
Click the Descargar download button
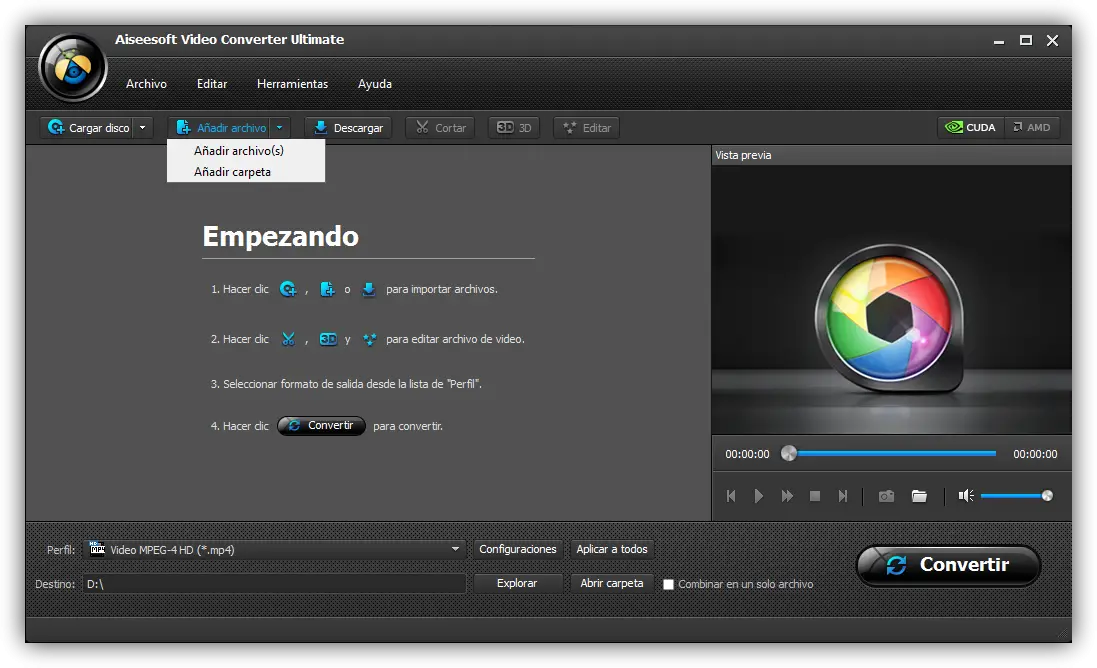point(348,128)
